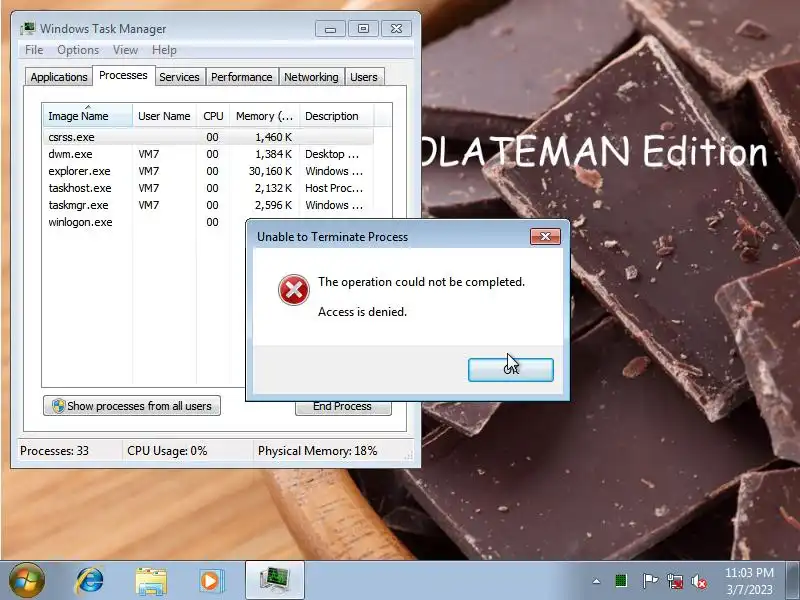Open the Options menu

point(78,50)
